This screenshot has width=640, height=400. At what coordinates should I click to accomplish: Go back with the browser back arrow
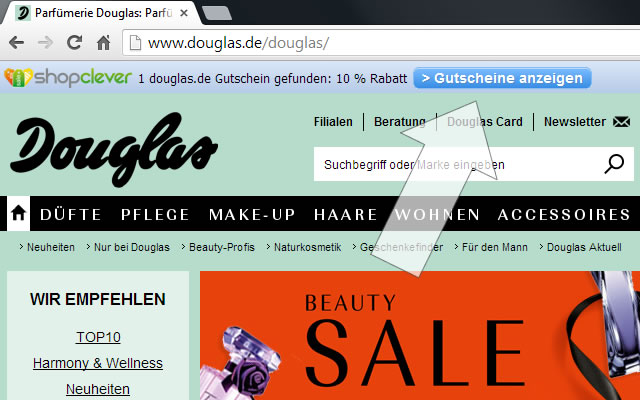(x=16, y=42)
